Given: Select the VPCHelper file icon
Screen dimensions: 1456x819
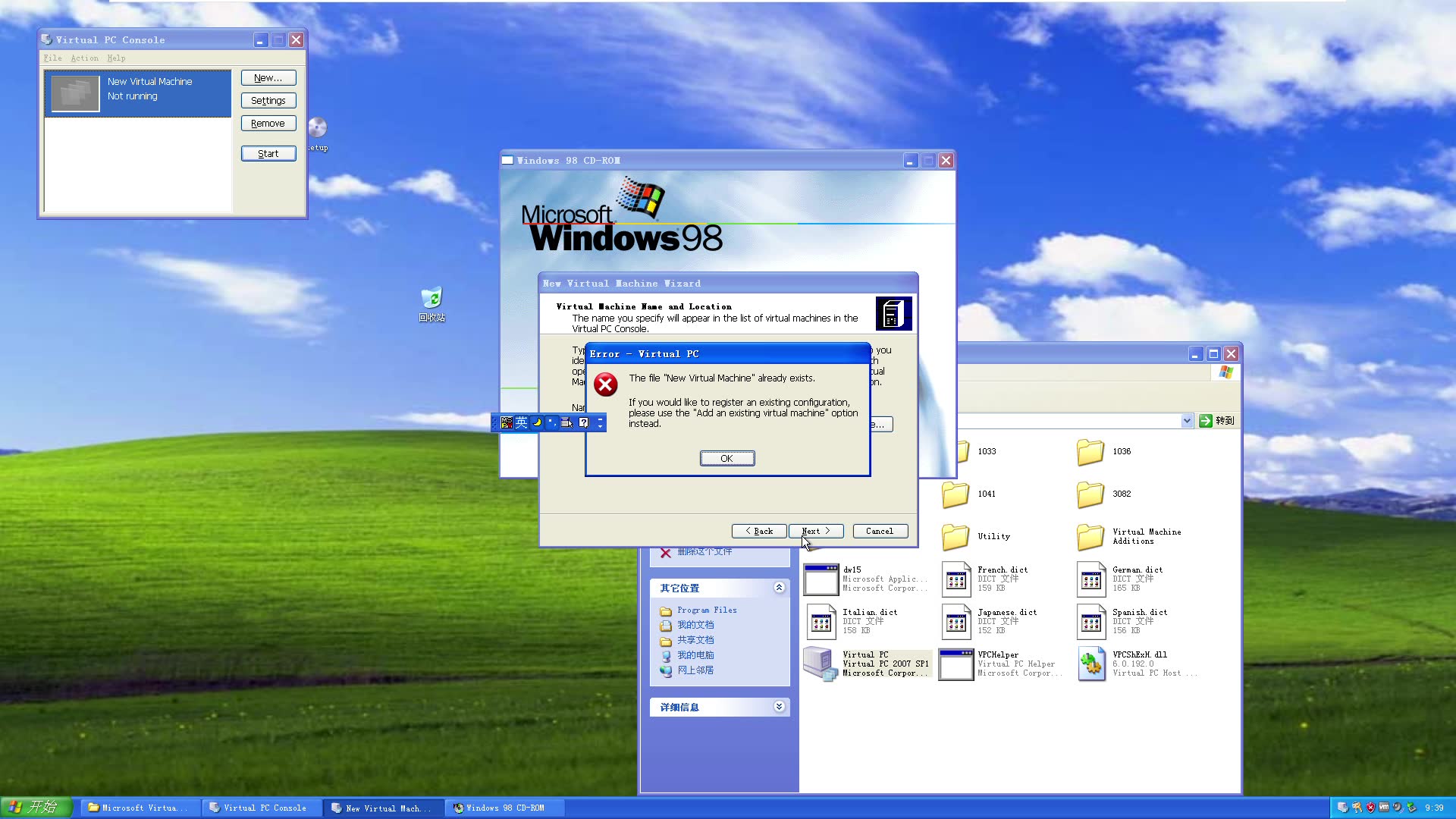Looking at the screenshot, I should coord(955,664).
